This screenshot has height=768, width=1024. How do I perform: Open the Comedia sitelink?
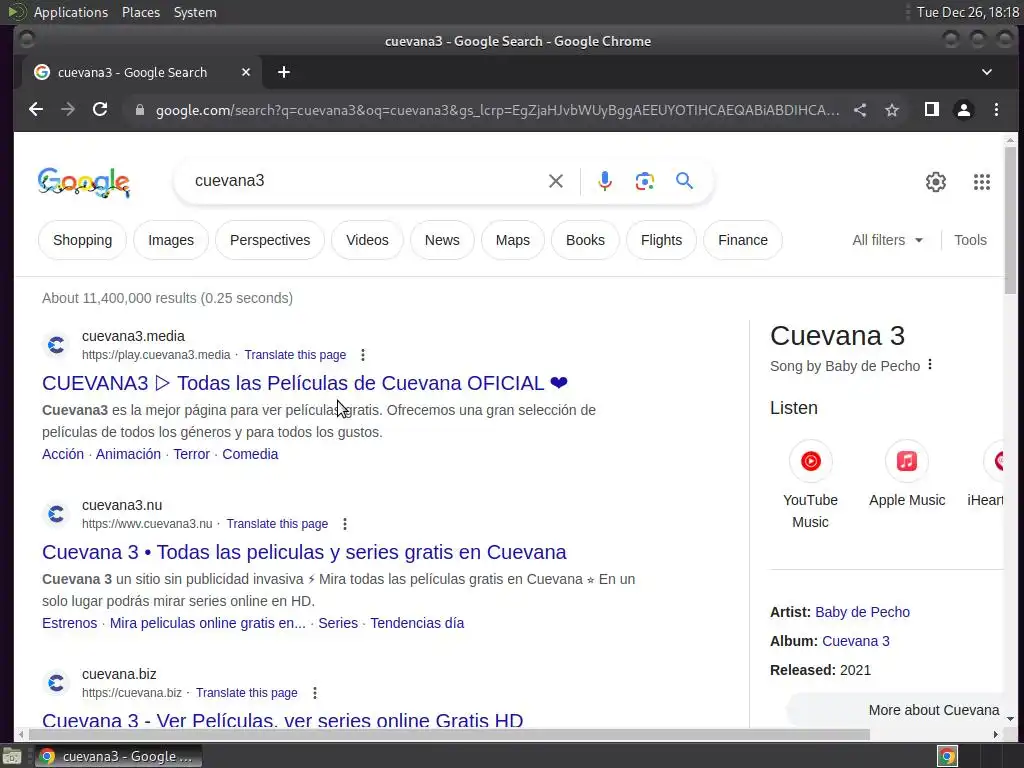click(x=250, y=455)
